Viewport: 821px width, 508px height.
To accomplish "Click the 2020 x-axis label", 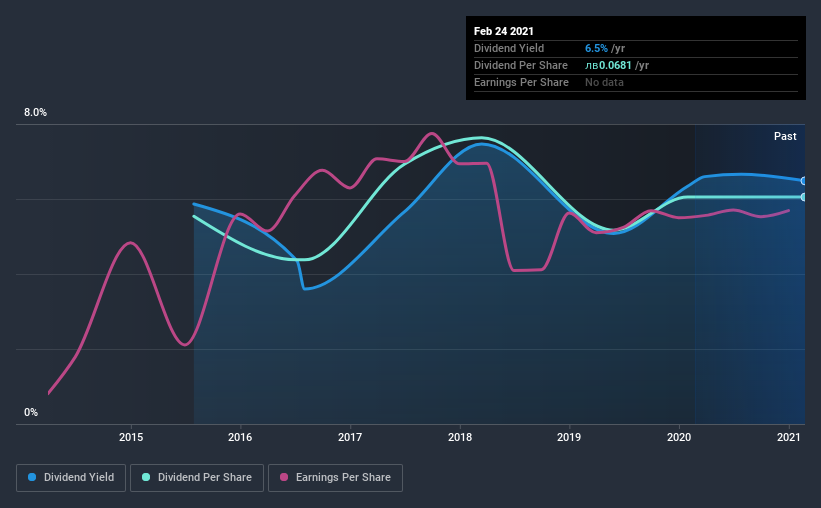I will [679, 437].
